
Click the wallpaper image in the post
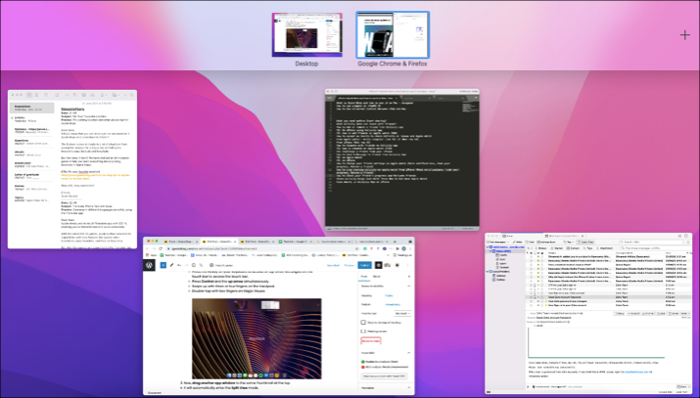[x=257, y=339]
